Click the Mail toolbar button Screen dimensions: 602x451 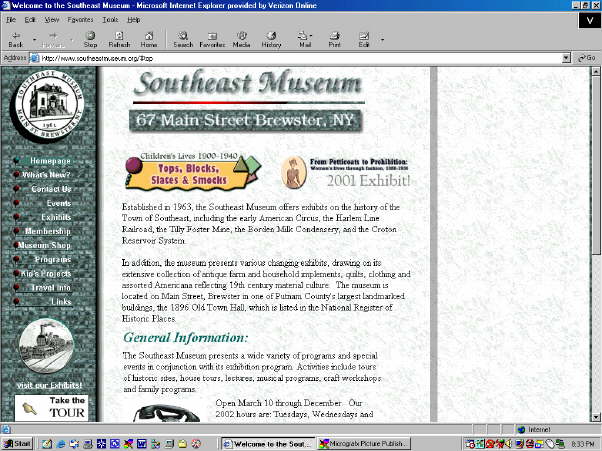[x=304, y=40]
